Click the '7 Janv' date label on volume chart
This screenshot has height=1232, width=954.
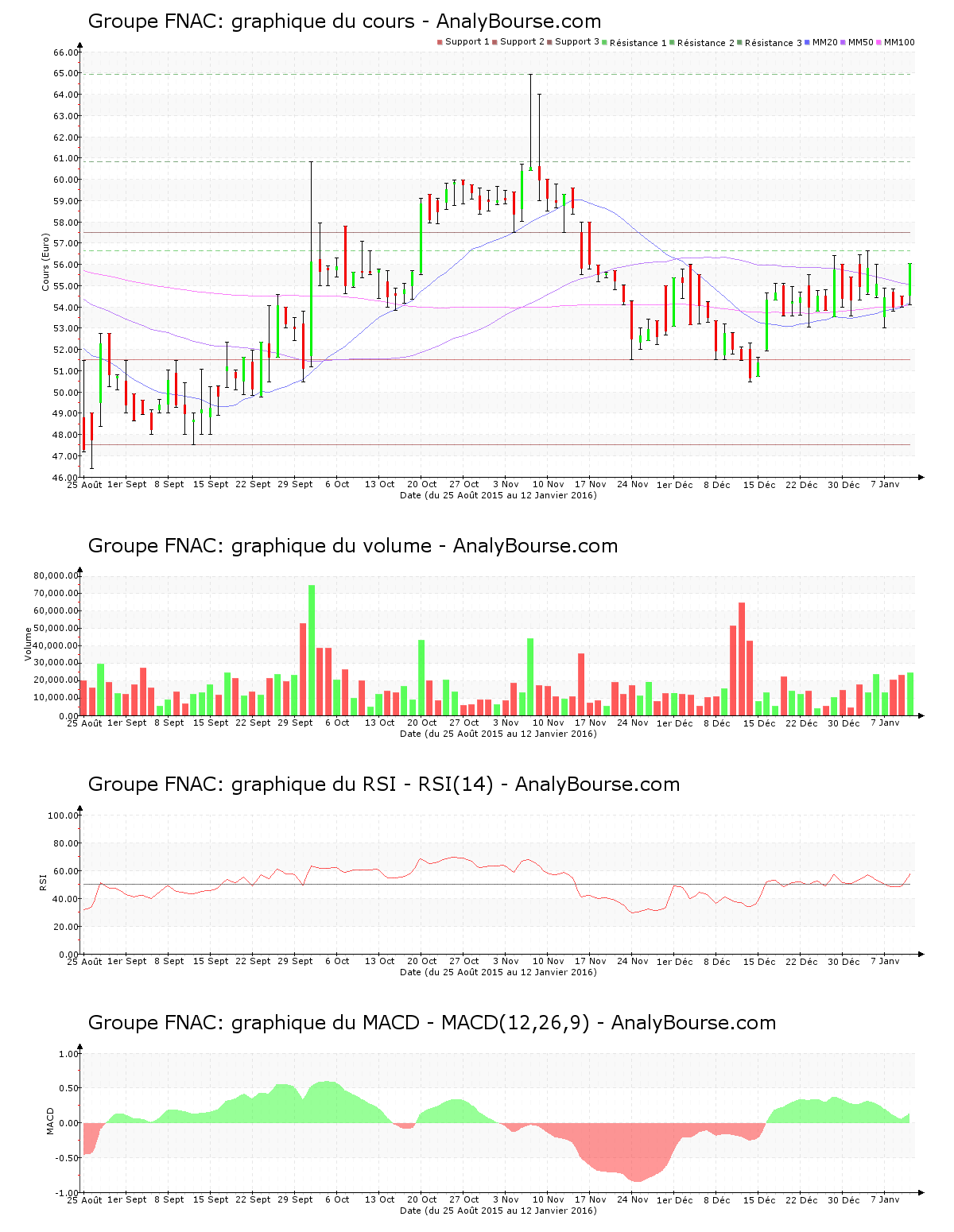886,723
